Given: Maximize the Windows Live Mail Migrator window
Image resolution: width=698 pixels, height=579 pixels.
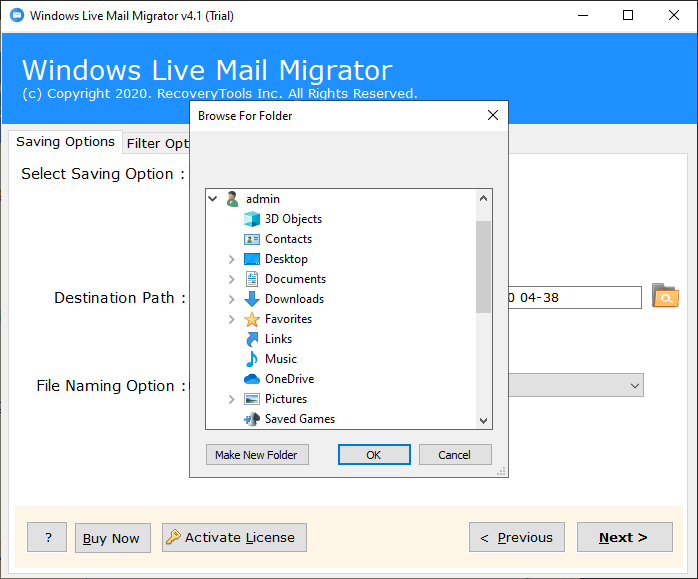Looking at the screenshot, I should (x=628, y=16).
